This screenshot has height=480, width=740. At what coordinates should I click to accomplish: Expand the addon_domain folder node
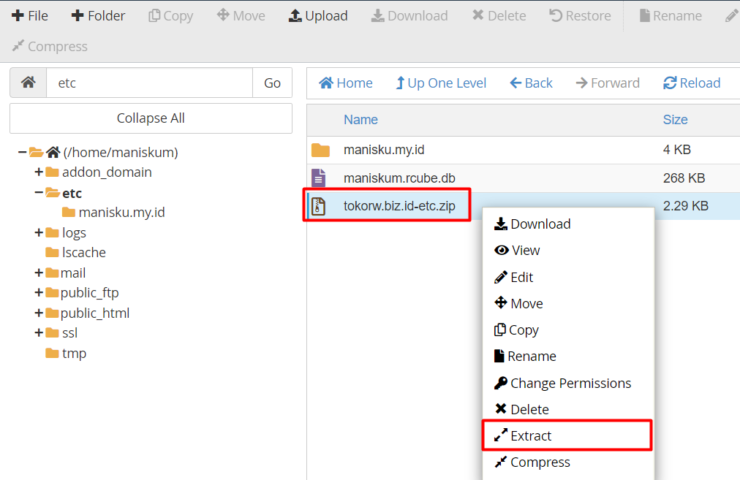point(39,172)
